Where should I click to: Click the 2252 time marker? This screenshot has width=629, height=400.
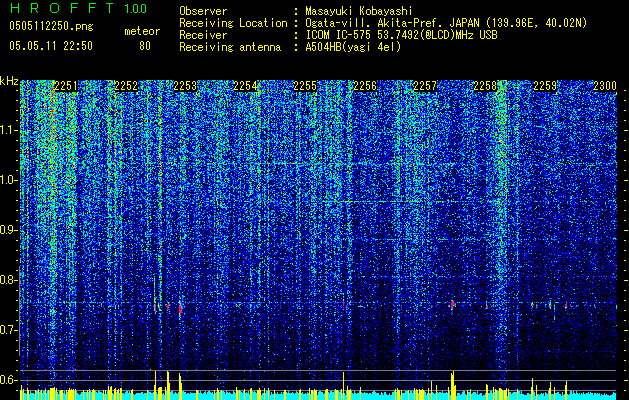coord(126,86)
